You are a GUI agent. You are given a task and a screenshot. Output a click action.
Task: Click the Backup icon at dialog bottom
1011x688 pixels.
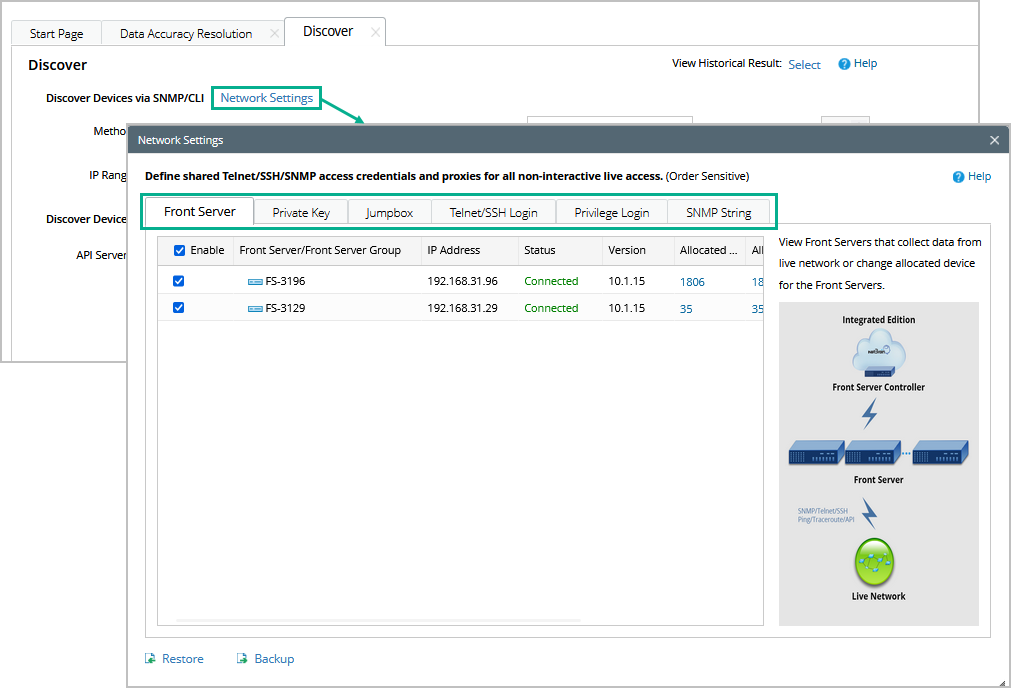[x=242, y=659]
